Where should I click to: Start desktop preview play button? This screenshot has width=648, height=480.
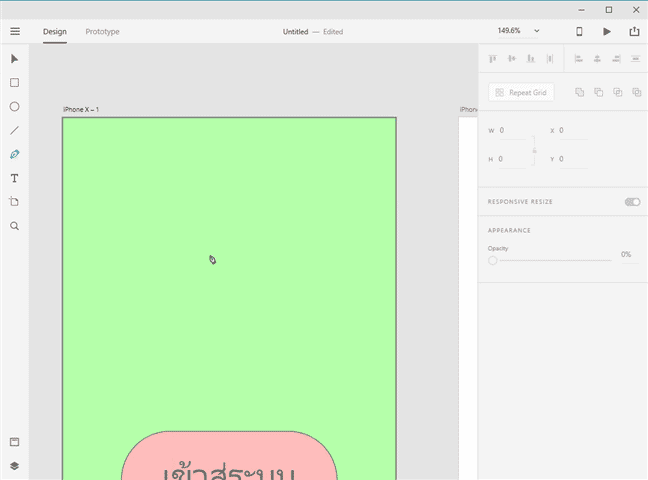click(x=607, y=31)
